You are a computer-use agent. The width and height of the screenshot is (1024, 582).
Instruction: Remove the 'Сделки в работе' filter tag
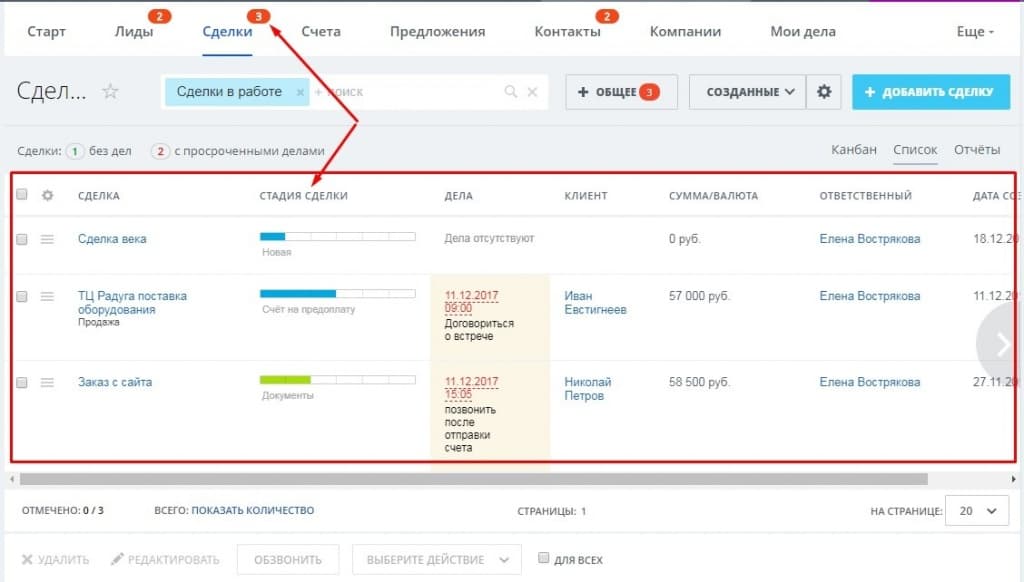pyautogui.click(x=300, y=92)
